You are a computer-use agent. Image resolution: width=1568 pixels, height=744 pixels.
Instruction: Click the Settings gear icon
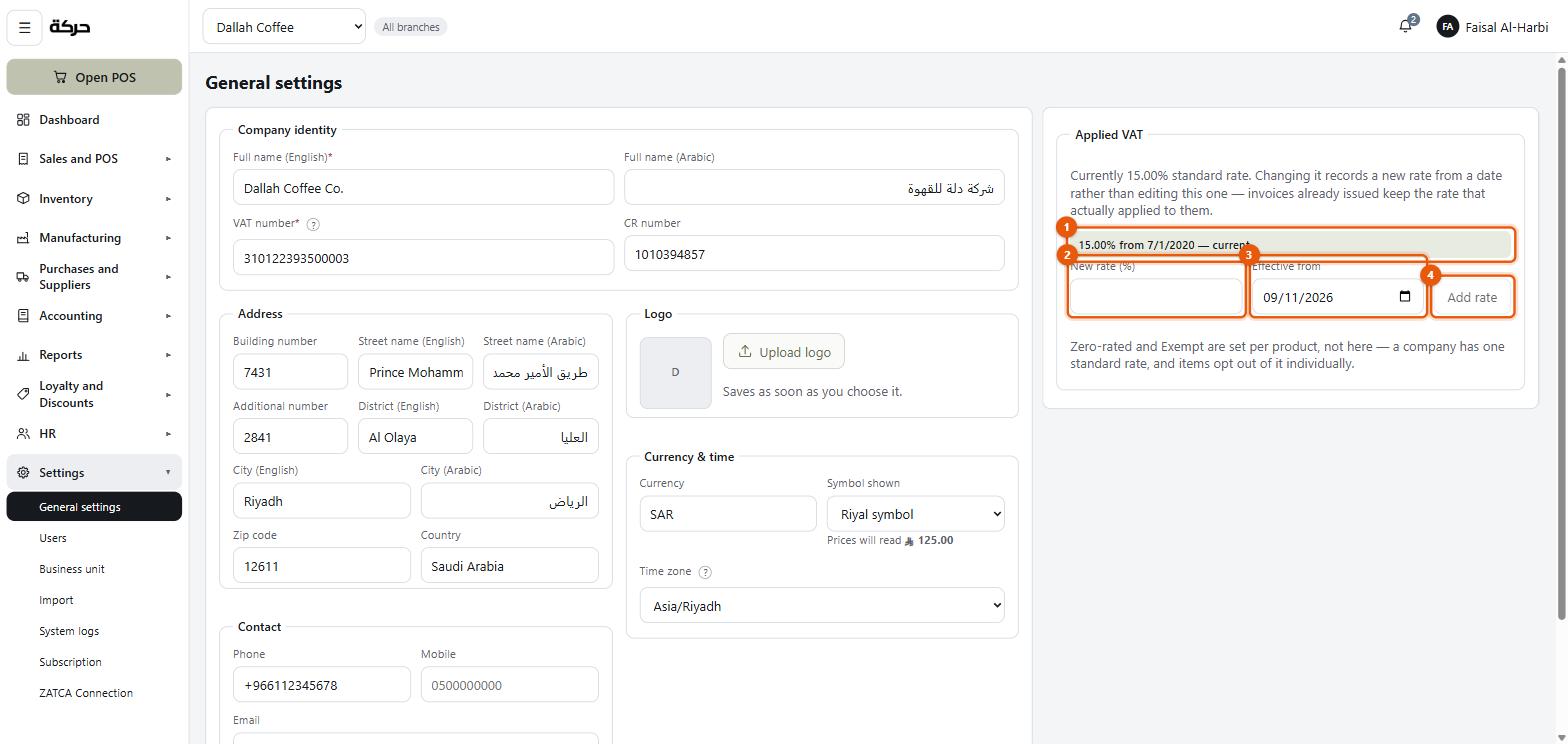point(23,473)
